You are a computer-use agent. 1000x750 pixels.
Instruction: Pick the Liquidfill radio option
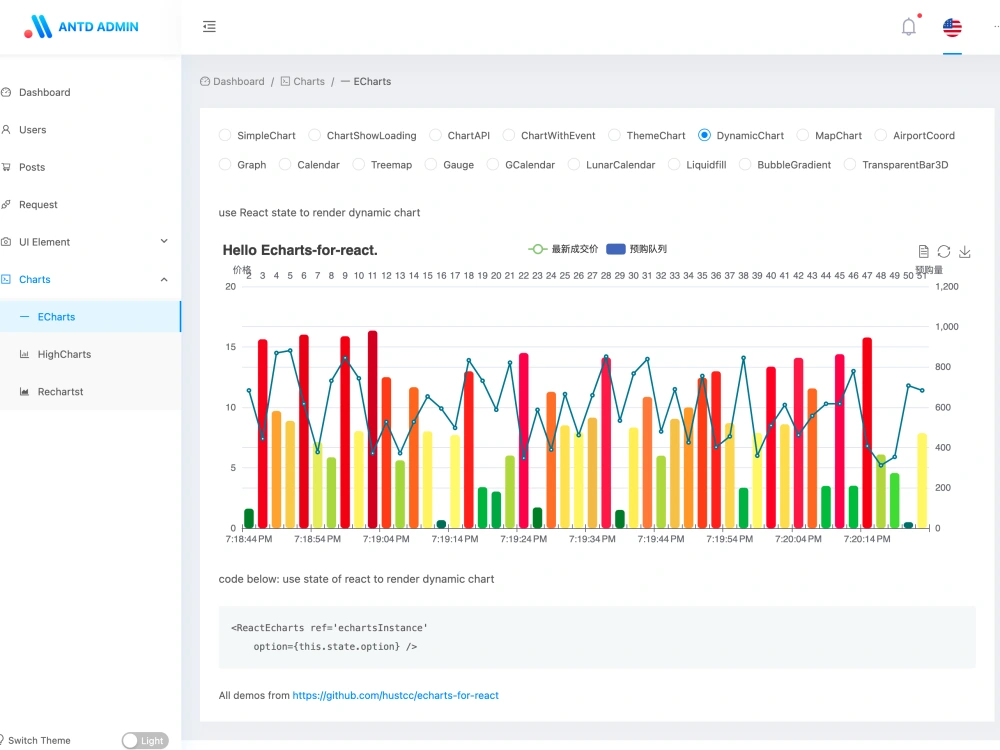[674, 165]
